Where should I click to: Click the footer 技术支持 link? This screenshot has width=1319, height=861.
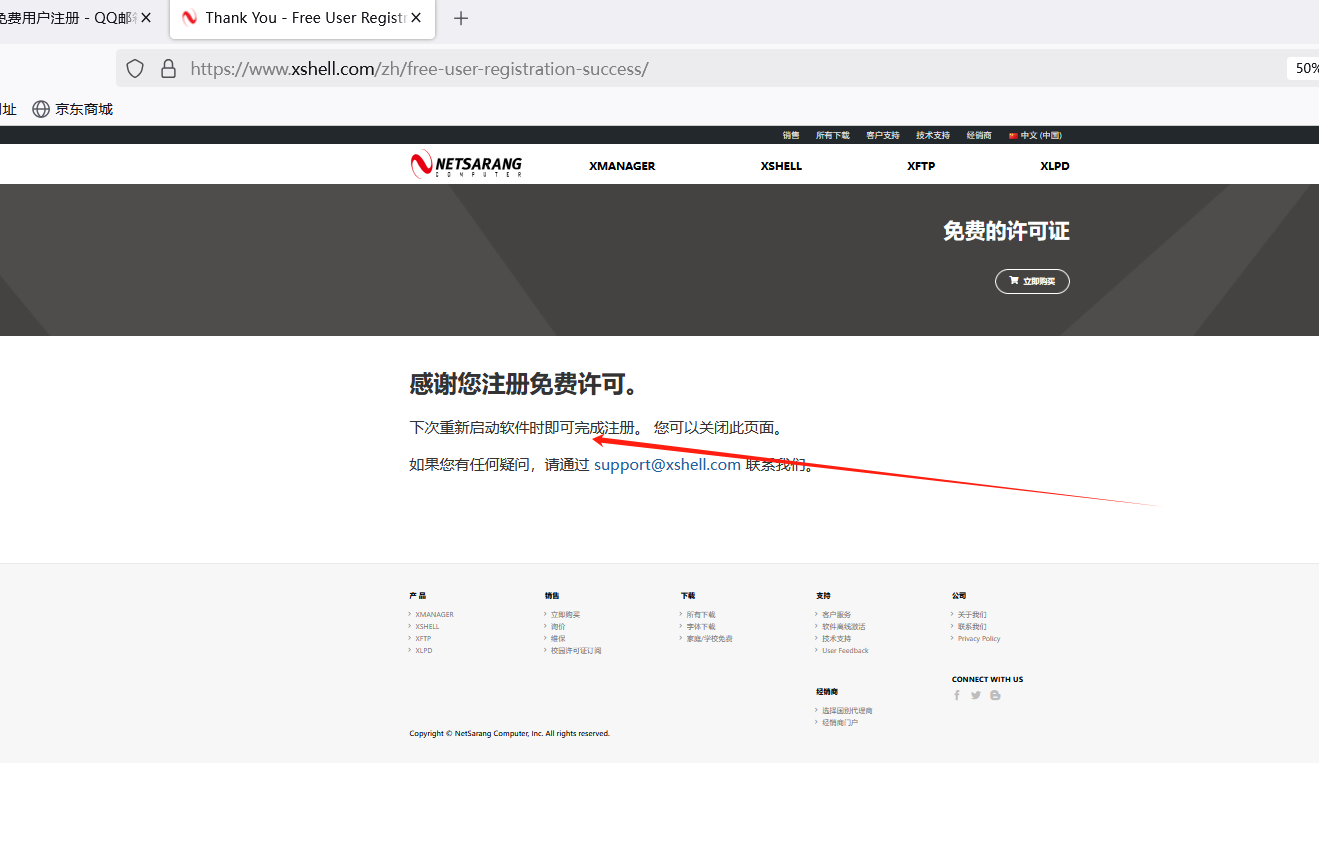[x=837, y=639]
